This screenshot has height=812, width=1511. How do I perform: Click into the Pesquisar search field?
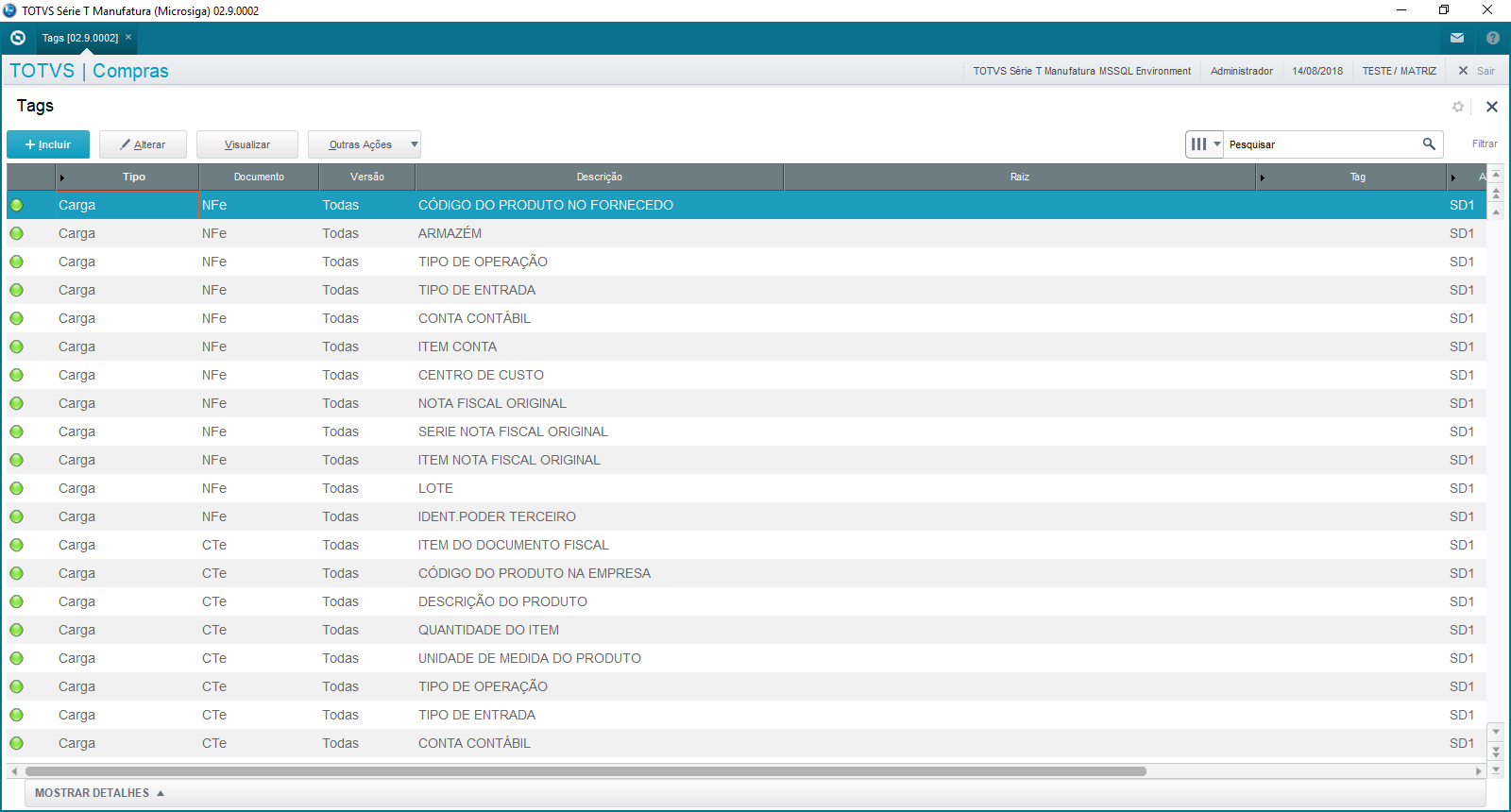tap(1322, 144)
